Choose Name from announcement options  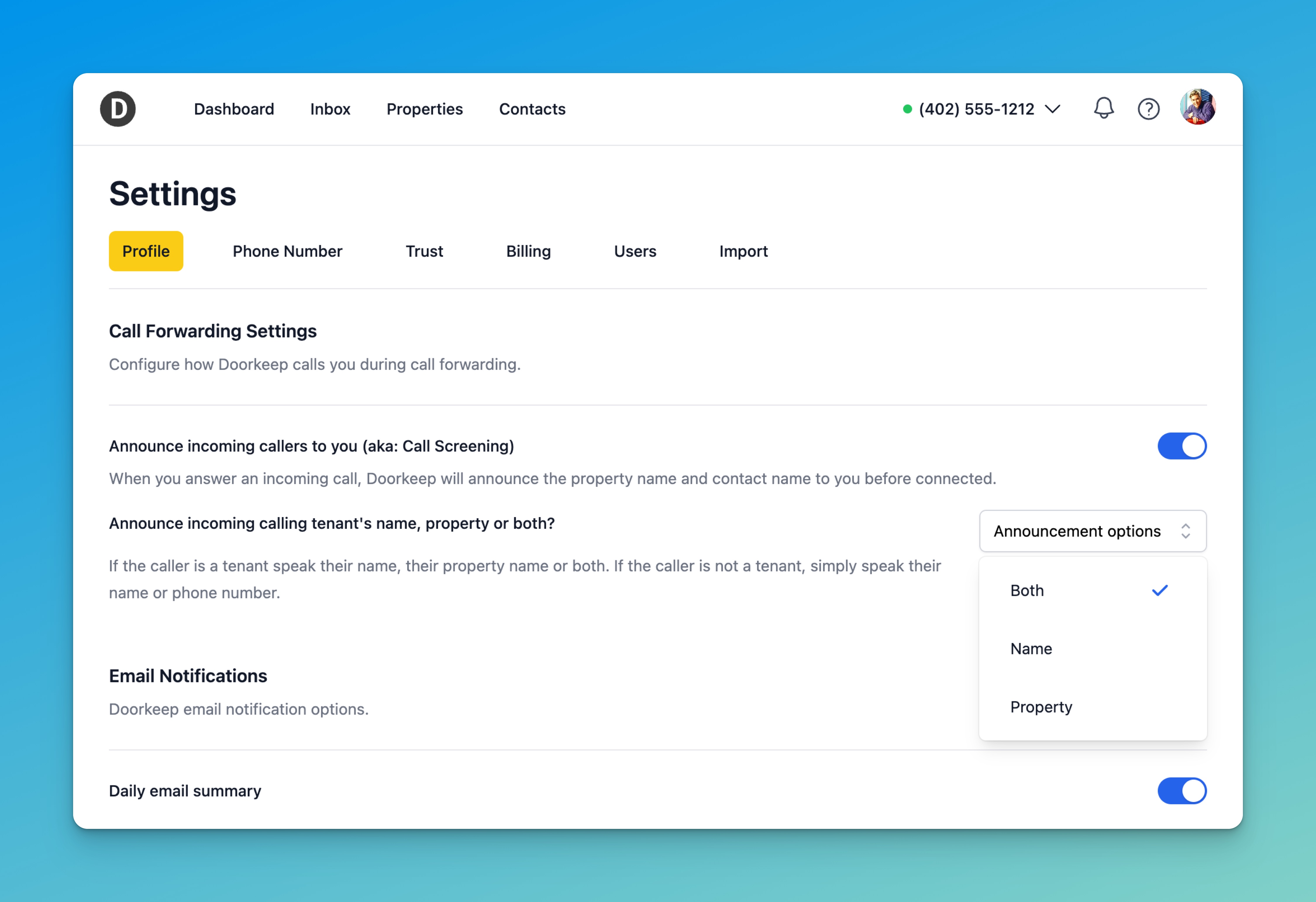(x=1031, y=649)
